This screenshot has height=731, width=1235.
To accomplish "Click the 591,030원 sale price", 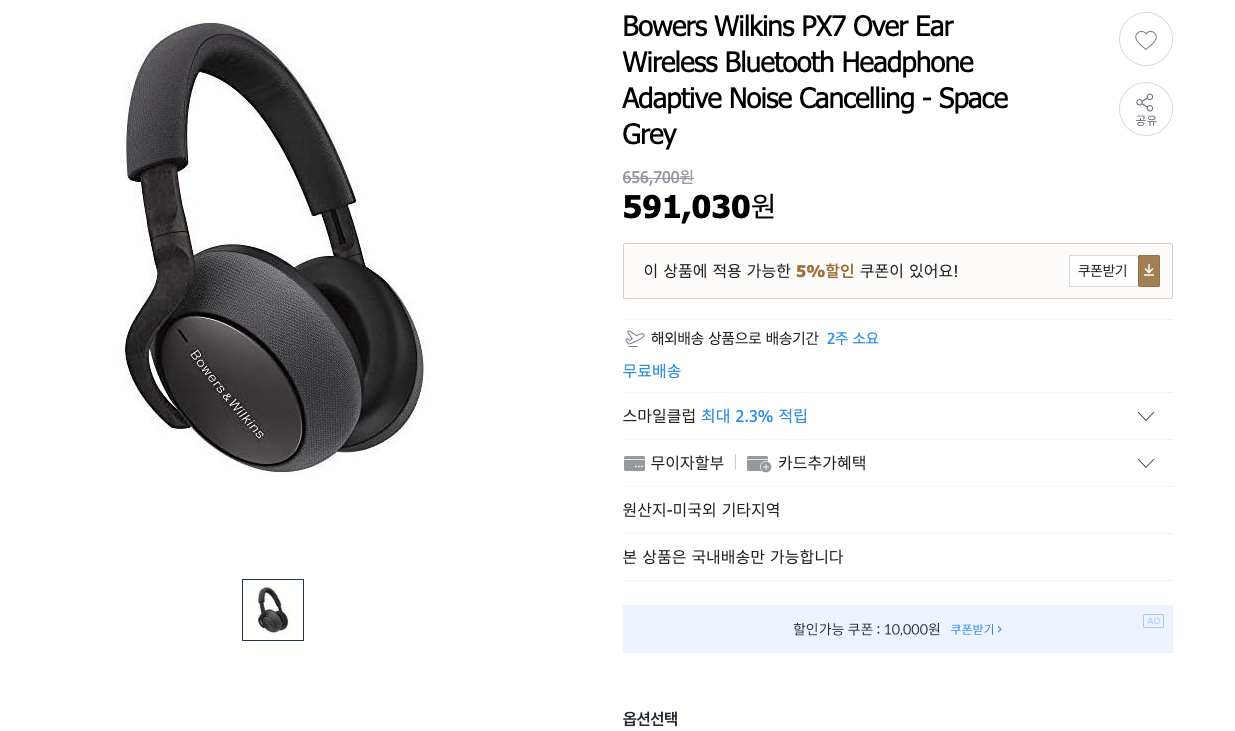I will tap(699, 206).
